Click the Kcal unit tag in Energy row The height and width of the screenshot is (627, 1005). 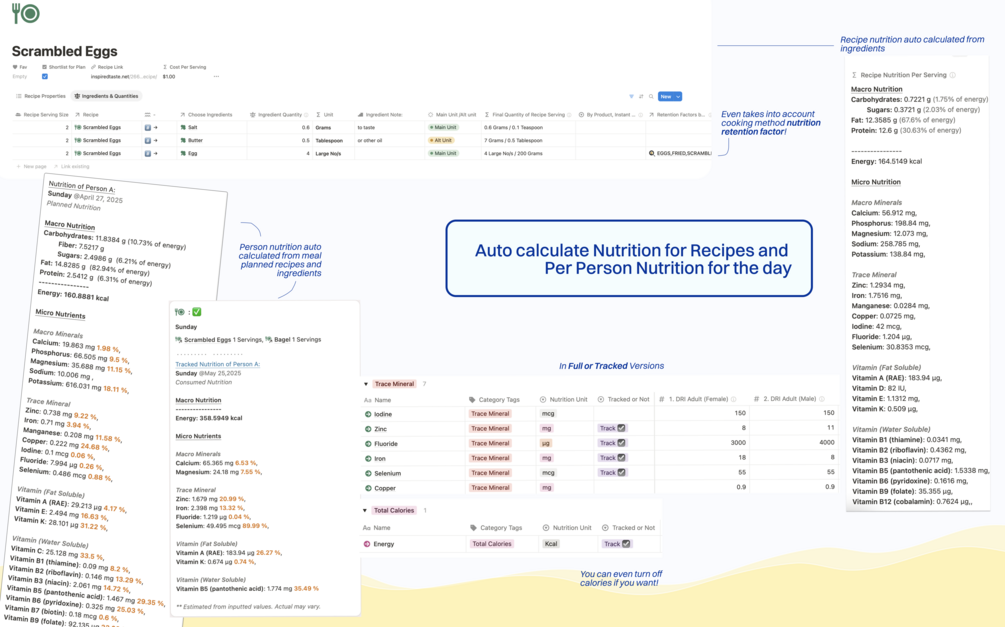[551, 544]
